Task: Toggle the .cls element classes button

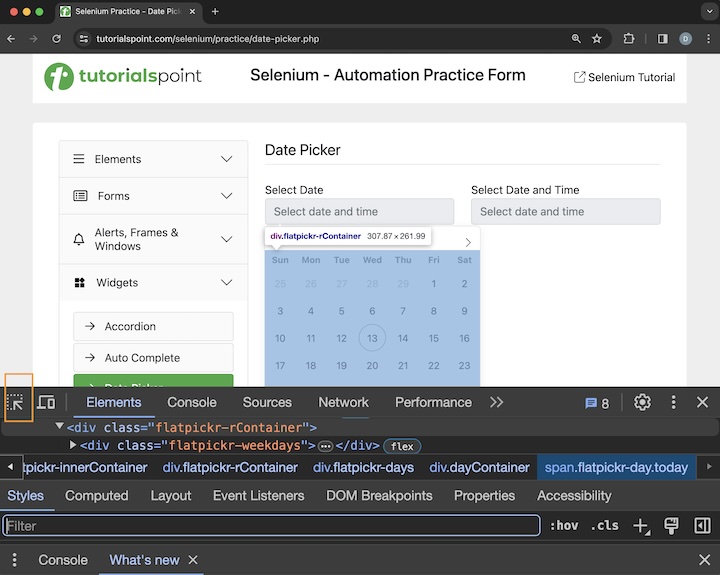Action: [604, 526]
